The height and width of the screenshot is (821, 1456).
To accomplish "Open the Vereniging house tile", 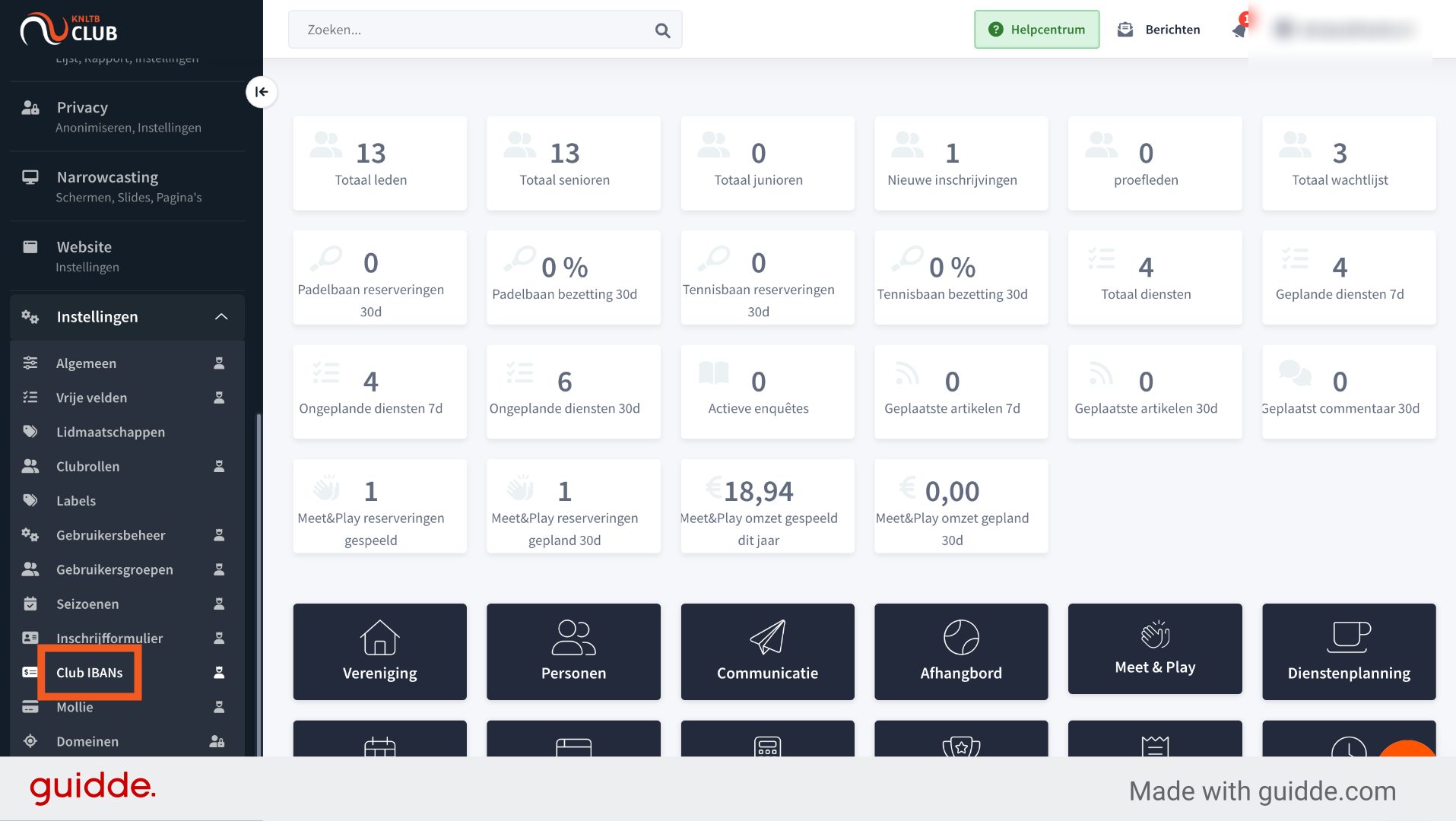I will 379,651.
